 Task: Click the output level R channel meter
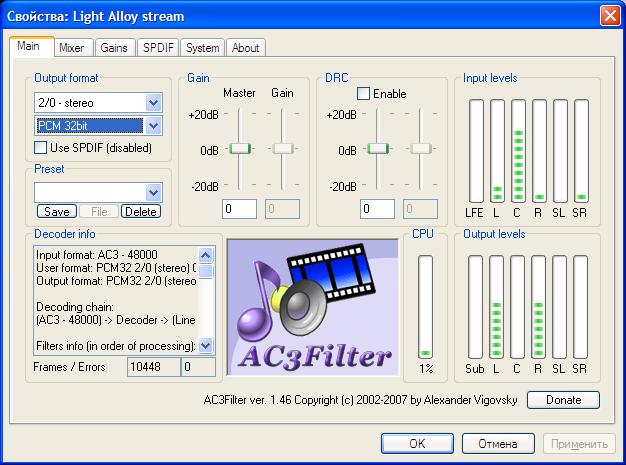(538, 307)
